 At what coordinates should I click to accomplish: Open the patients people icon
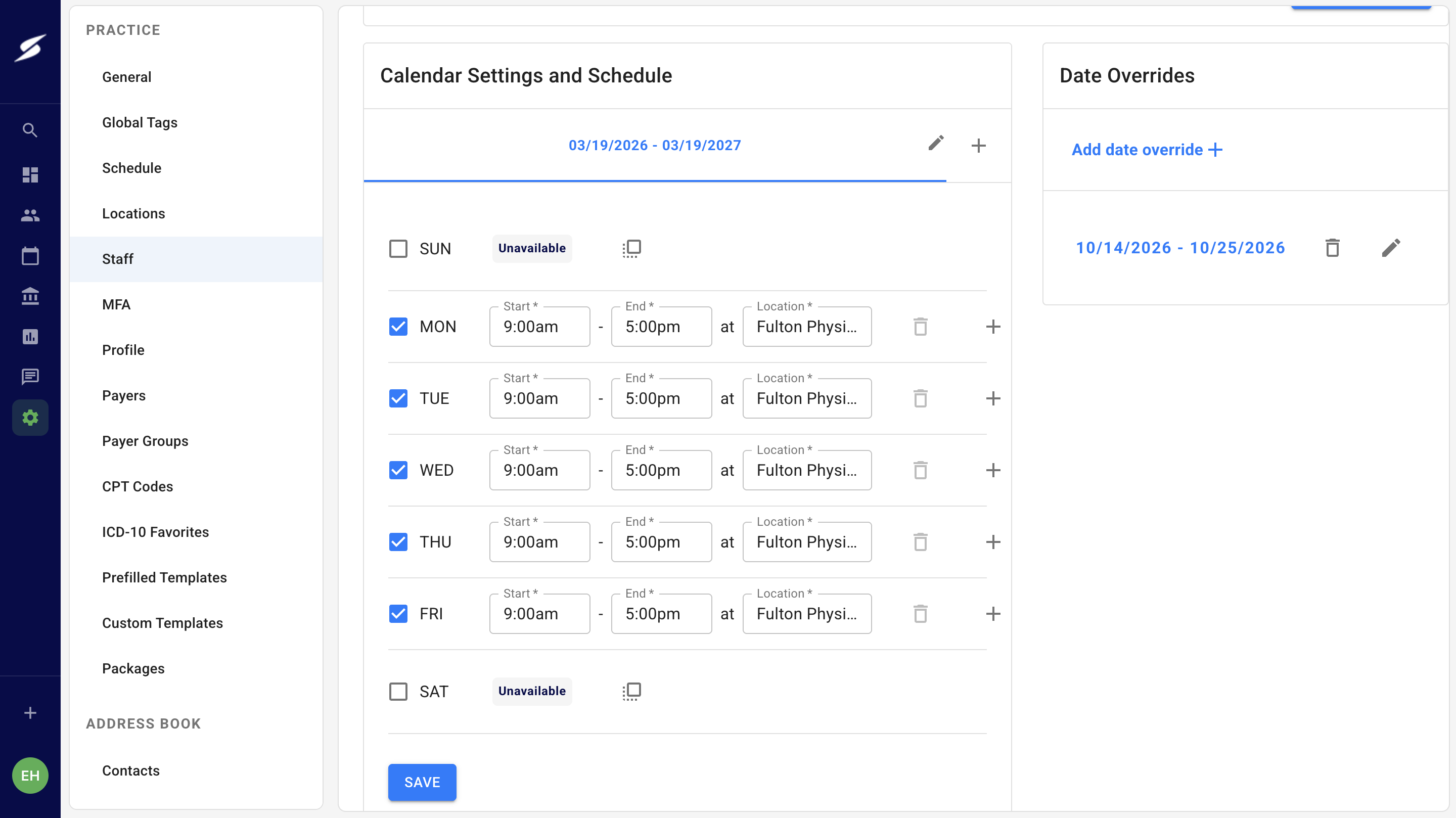30,215
